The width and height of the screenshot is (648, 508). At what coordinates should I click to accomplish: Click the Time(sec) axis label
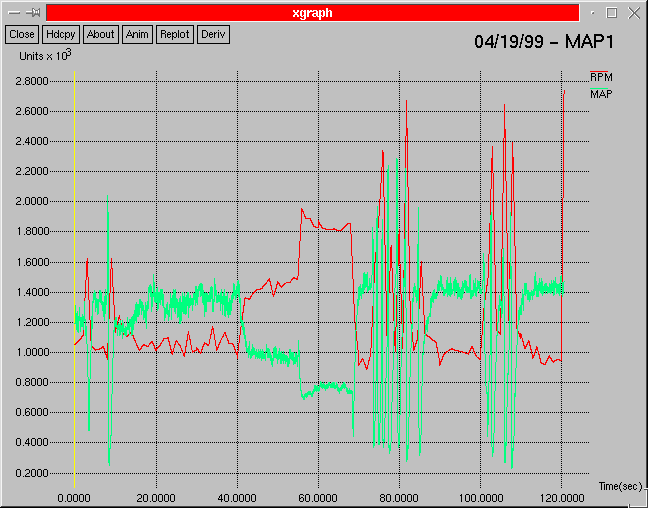pyautogui.click(x=620, y=487)
